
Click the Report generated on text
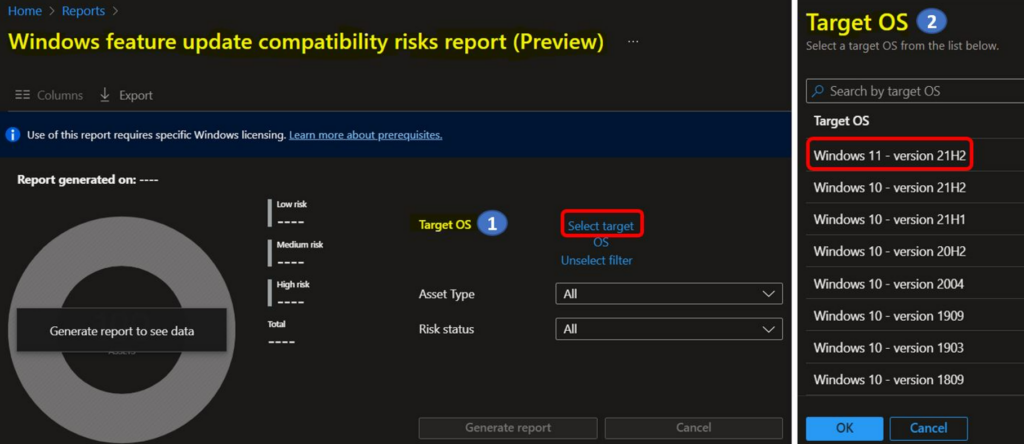click(88, 180)
